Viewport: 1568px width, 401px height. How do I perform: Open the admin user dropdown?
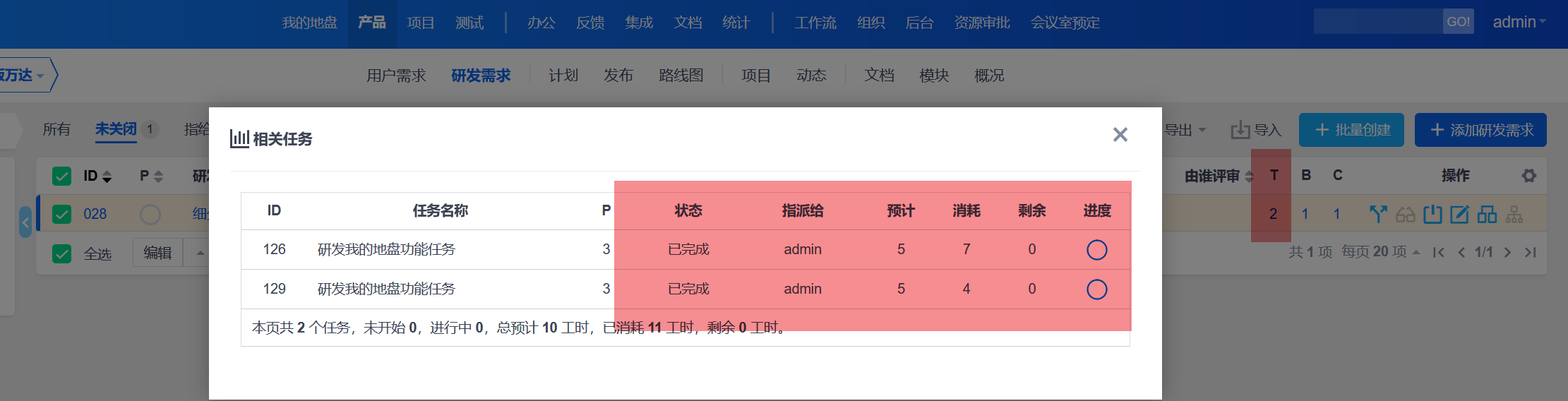[1519, 22]
